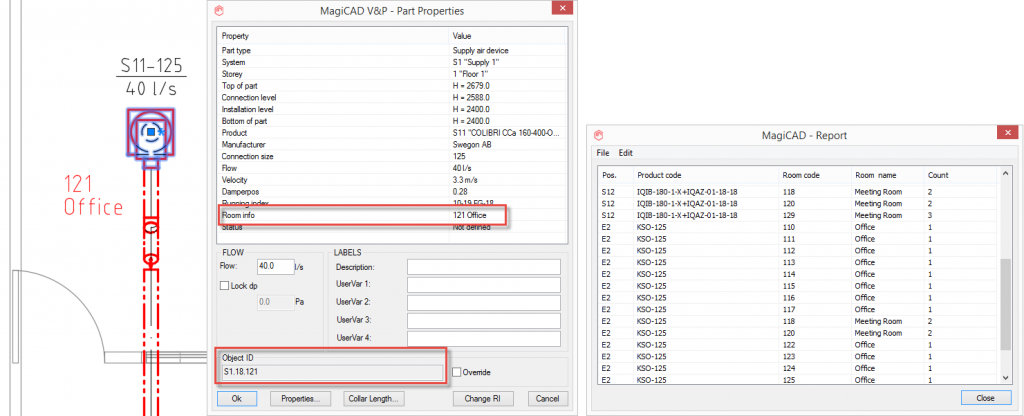Select report row with room code 110
This screenshot has height=416, width=1024.
(798, 227)
